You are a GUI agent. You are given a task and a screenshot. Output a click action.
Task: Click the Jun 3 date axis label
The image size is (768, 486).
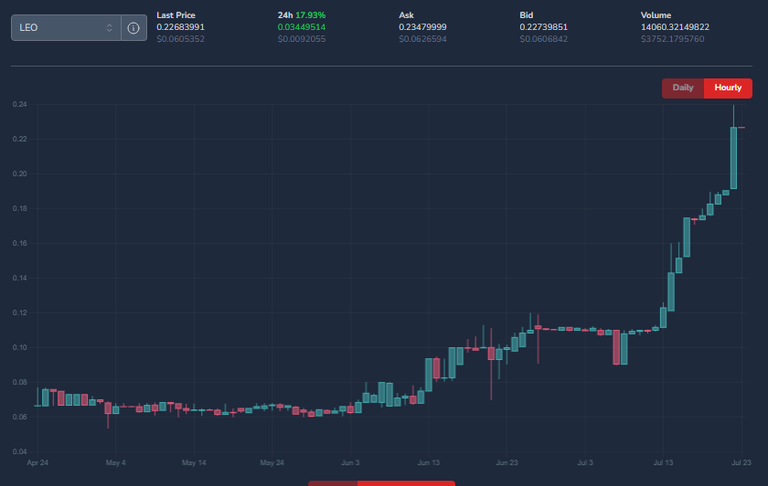pyautogui.click(x=350, y=462)
